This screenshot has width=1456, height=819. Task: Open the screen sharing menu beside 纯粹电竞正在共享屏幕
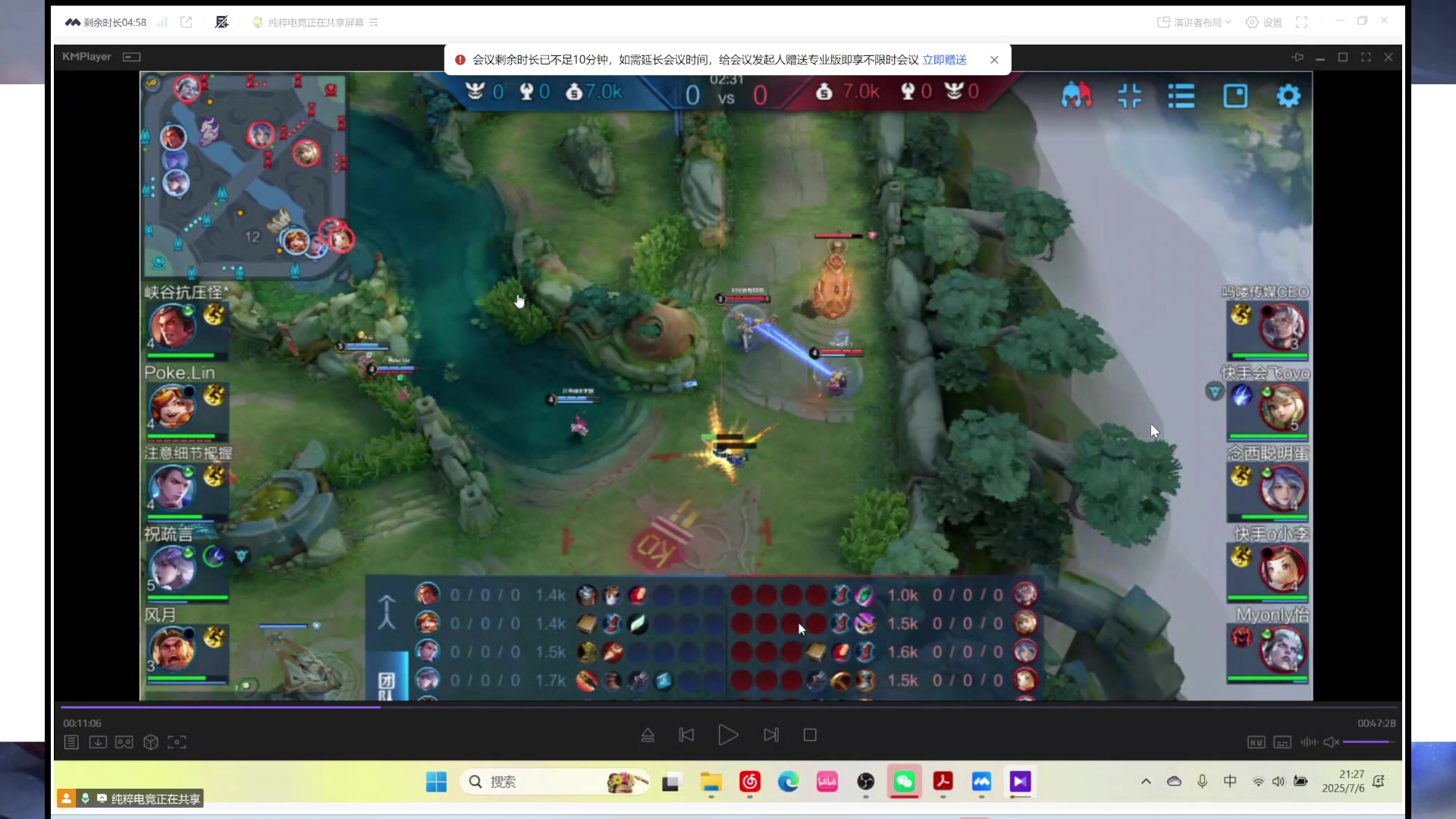[374, 22]
